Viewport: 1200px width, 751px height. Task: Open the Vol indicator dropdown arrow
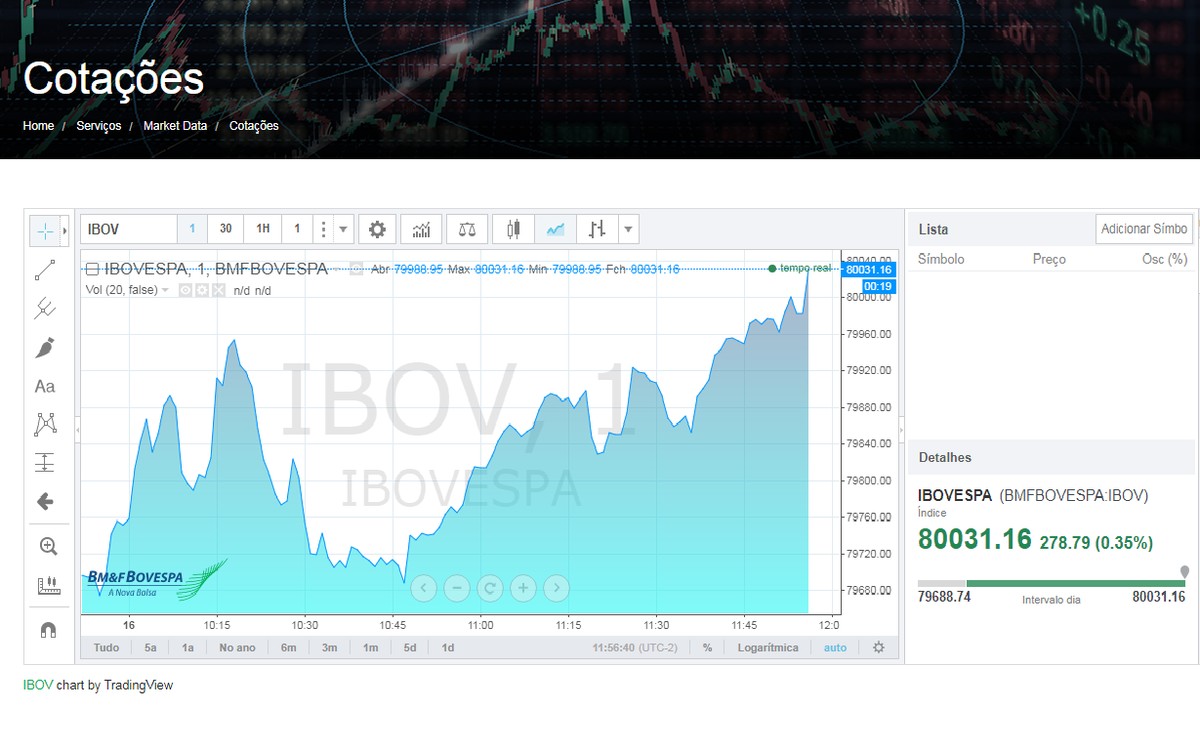[x=166, y=290]
